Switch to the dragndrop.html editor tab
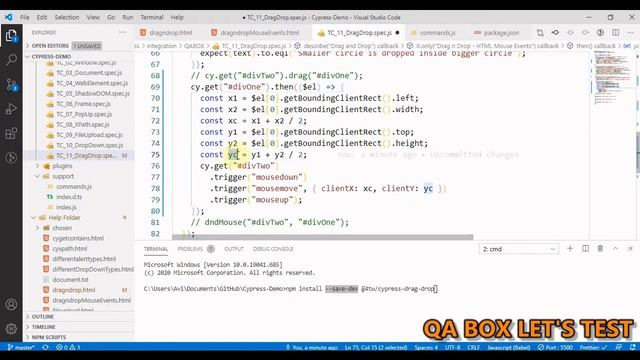Viewport: 640px width, 360px height. (x=170, y=33)
